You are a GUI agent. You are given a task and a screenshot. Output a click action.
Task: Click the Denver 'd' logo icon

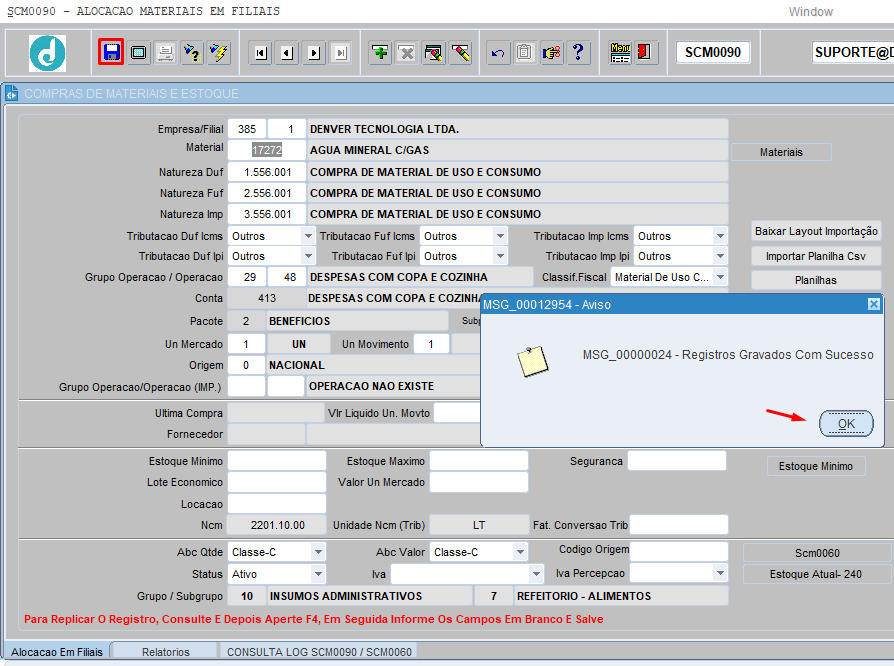(x=47, y=53)
